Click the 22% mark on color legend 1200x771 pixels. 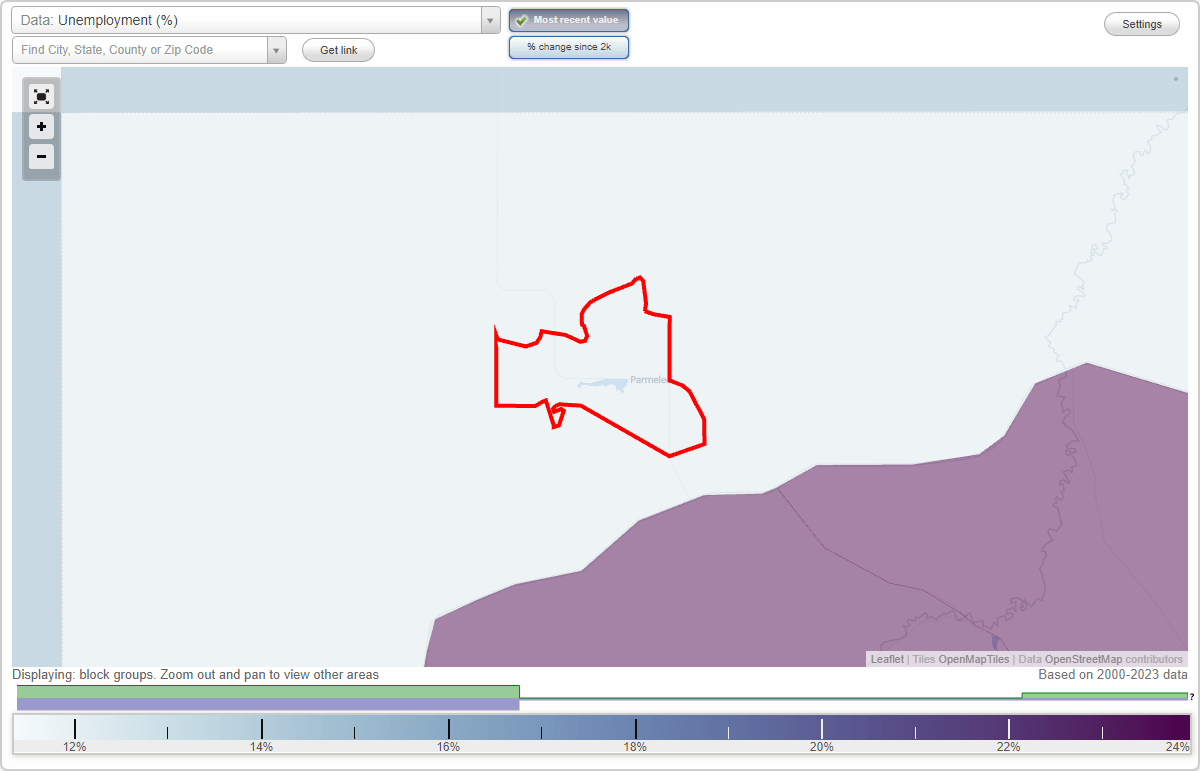[x=1008, y=746]
